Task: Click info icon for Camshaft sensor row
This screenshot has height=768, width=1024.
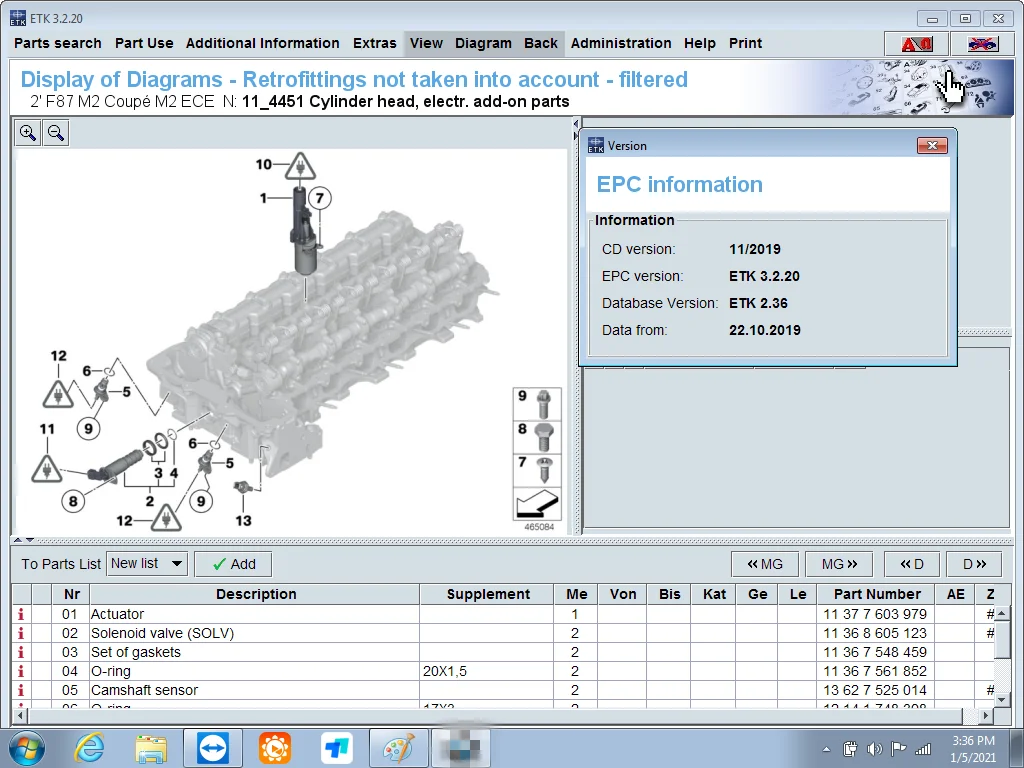Action: 21,690
